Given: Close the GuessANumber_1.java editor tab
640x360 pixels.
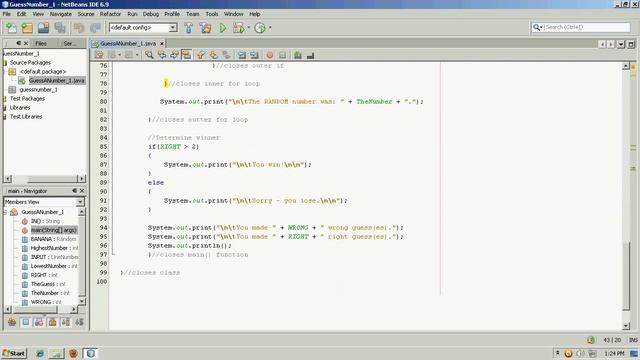Looking at the screenshot, I should tap(162, 43).
